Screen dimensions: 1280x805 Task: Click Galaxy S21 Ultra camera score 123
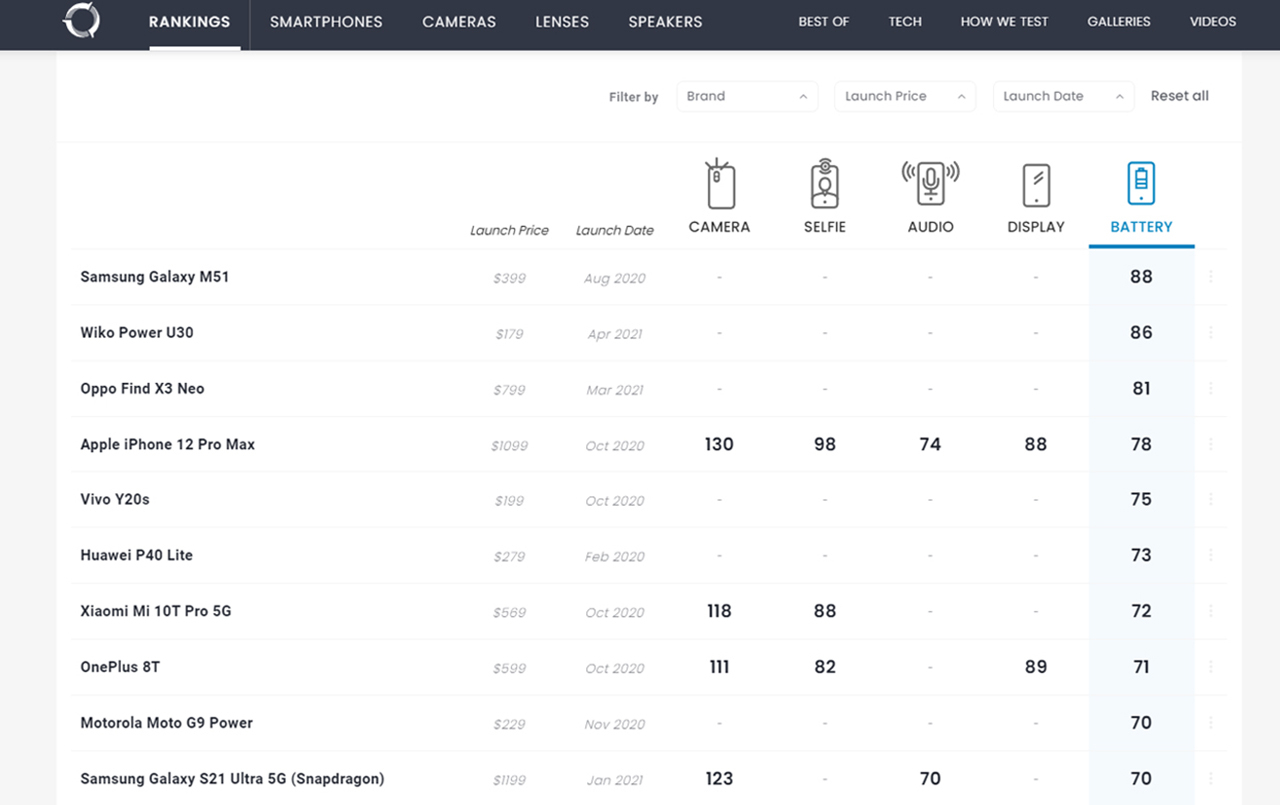click(x=719, y=778)
